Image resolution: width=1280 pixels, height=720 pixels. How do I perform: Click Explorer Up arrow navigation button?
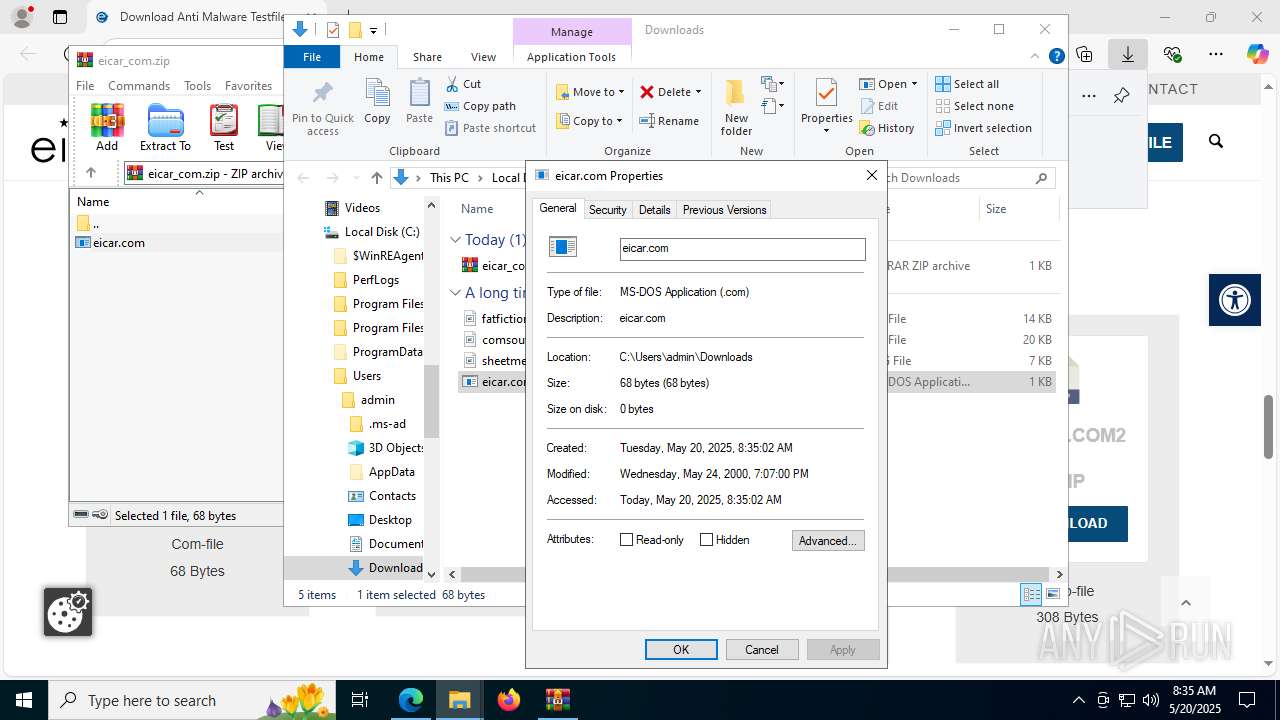[376, 178]
